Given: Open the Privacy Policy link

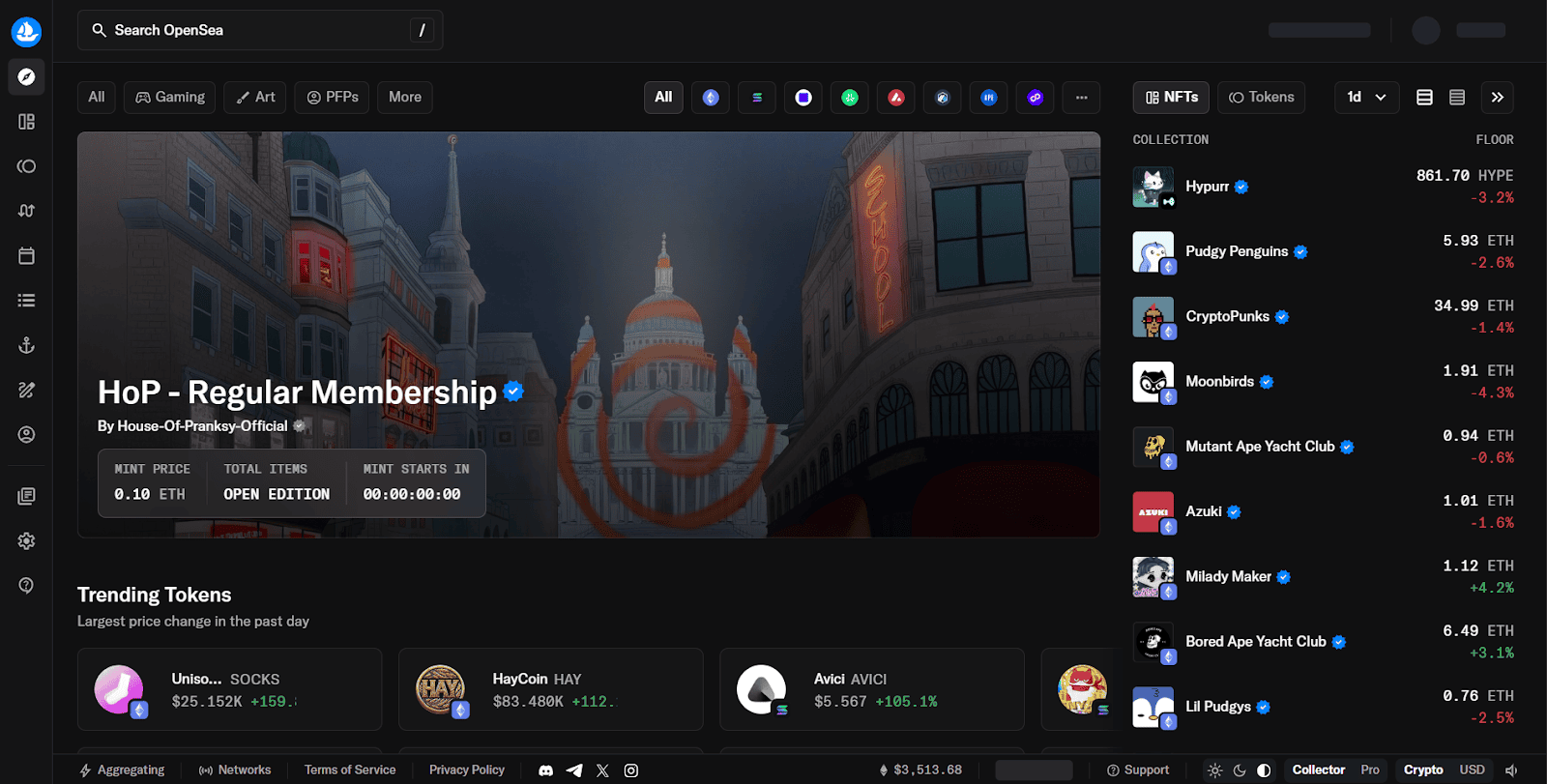Looking at the screenshot, I should pyautogui.click(x=467, y=770).
